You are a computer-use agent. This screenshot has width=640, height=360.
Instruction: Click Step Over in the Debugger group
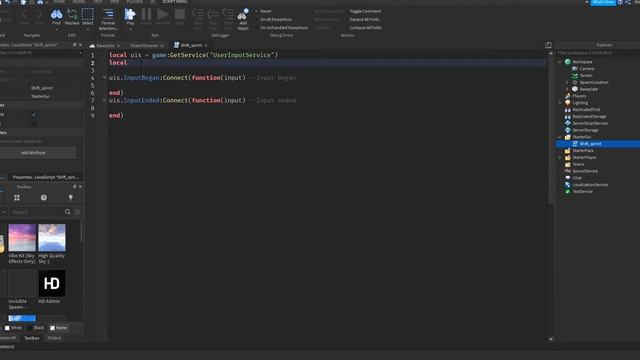click(x=213, y=19)
